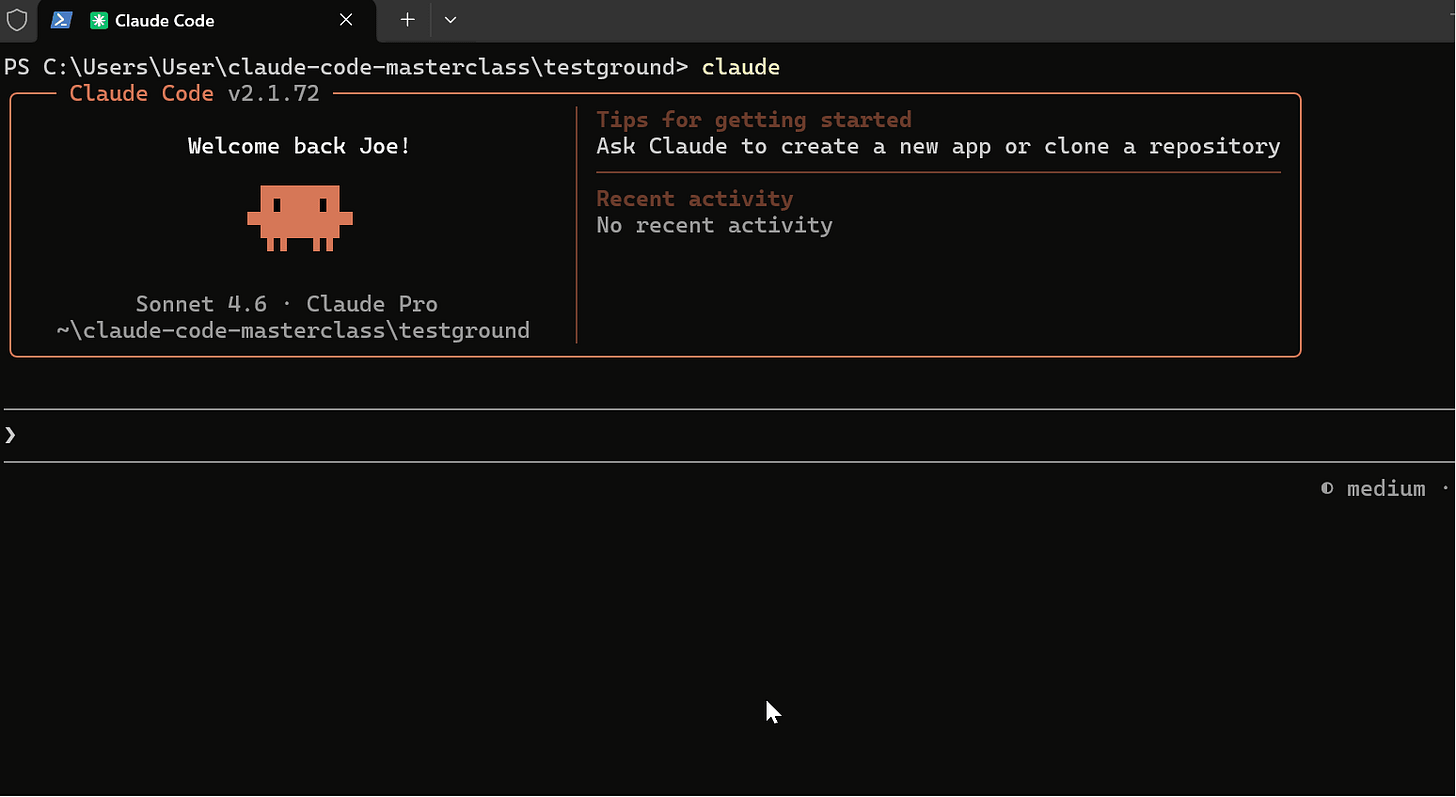Image resolution: width=1456 pixels, height=797 pixels.
Task: Click the 'Recent activity' heading
Action: click(695, 198)
